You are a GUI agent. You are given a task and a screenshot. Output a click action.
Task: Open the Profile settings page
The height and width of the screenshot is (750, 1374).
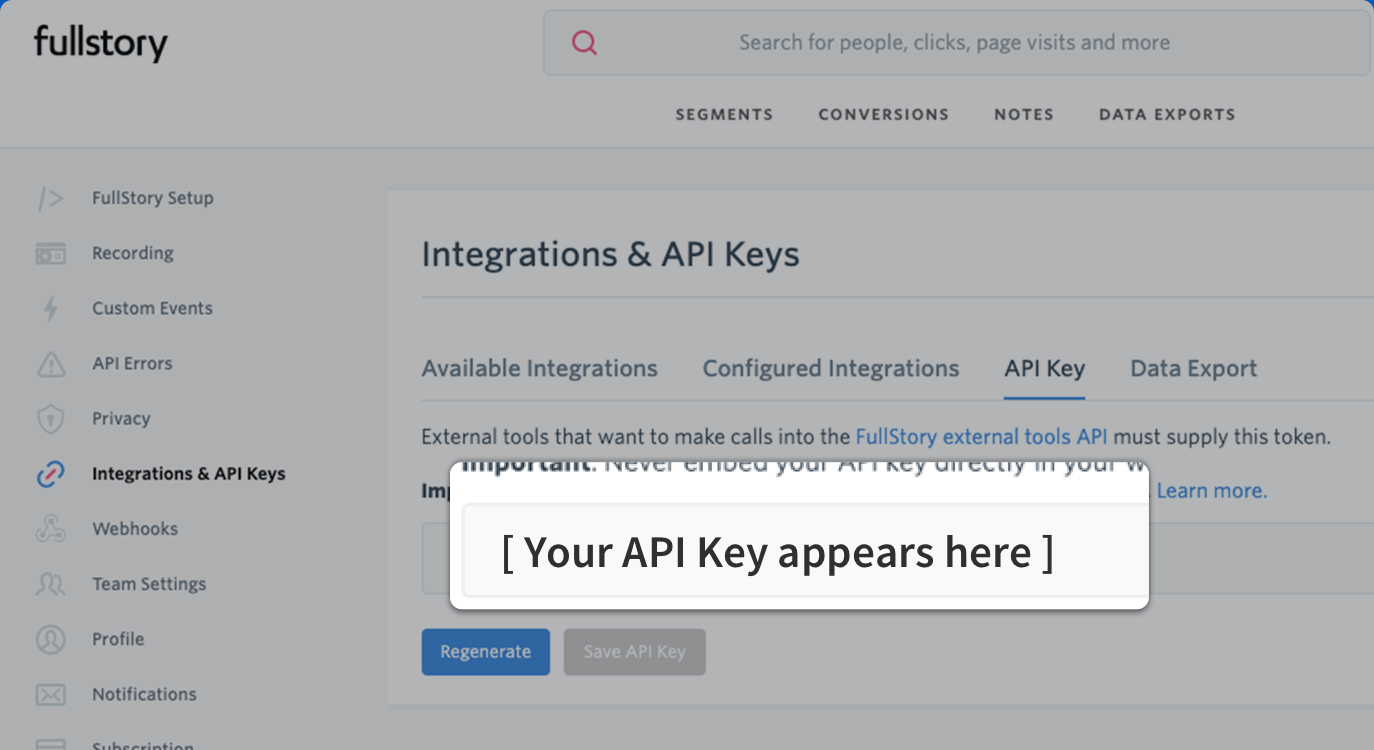pos(118,639)
